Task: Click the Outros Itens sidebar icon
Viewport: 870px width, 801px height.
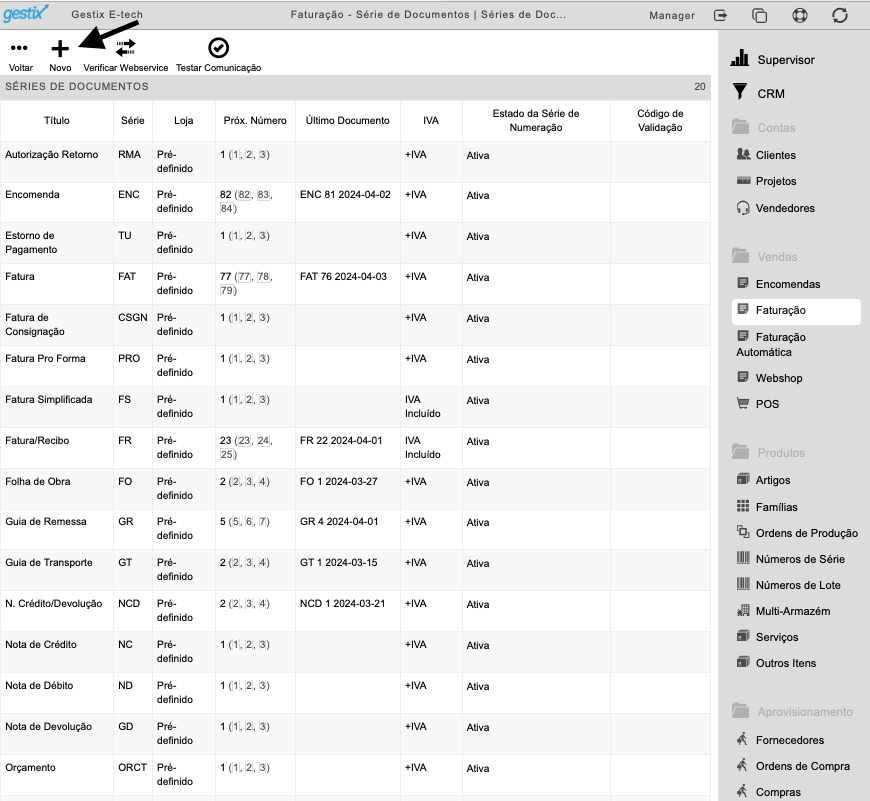Action: point(743,662)
